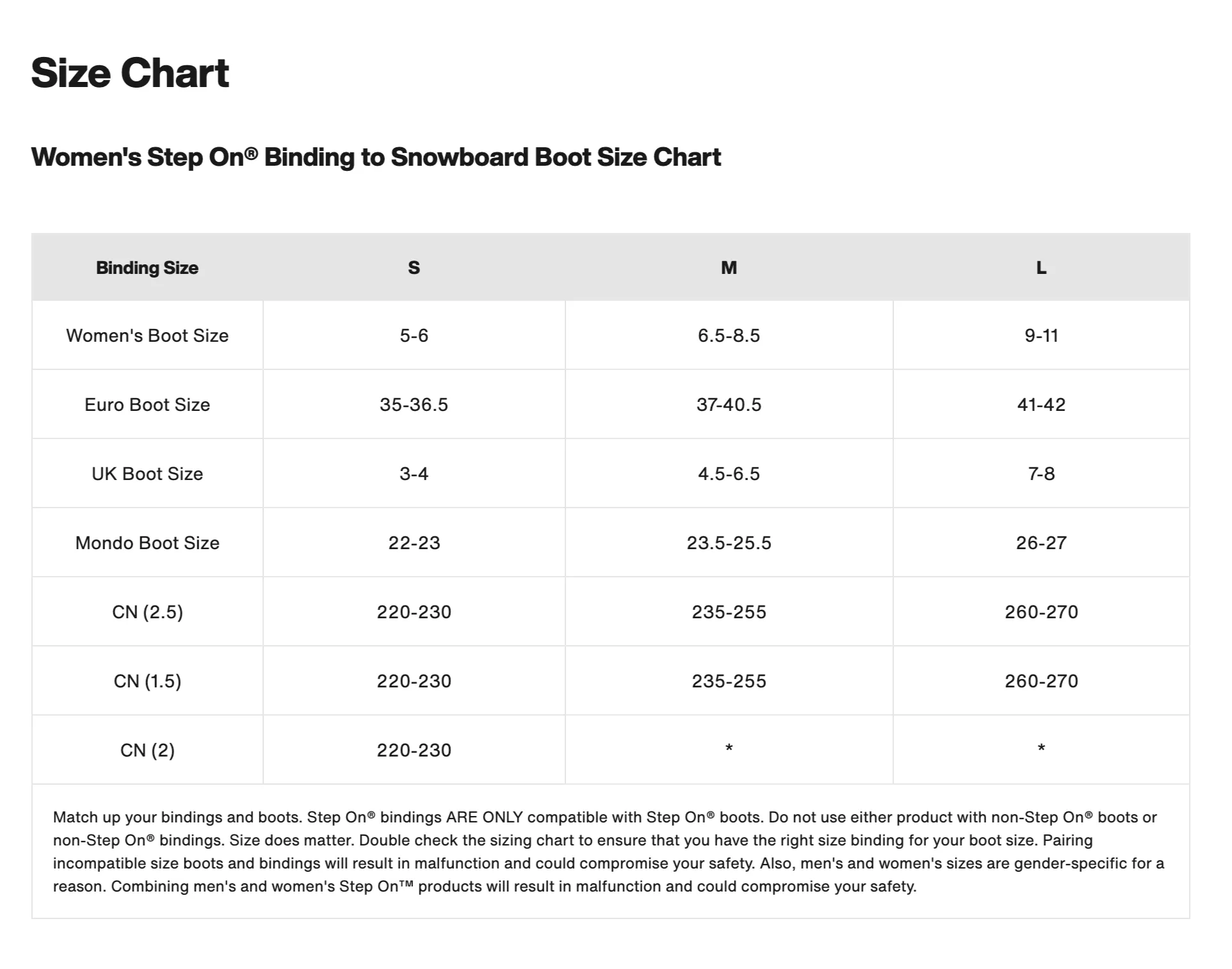Select the Binding Size column header

(147, 268)
